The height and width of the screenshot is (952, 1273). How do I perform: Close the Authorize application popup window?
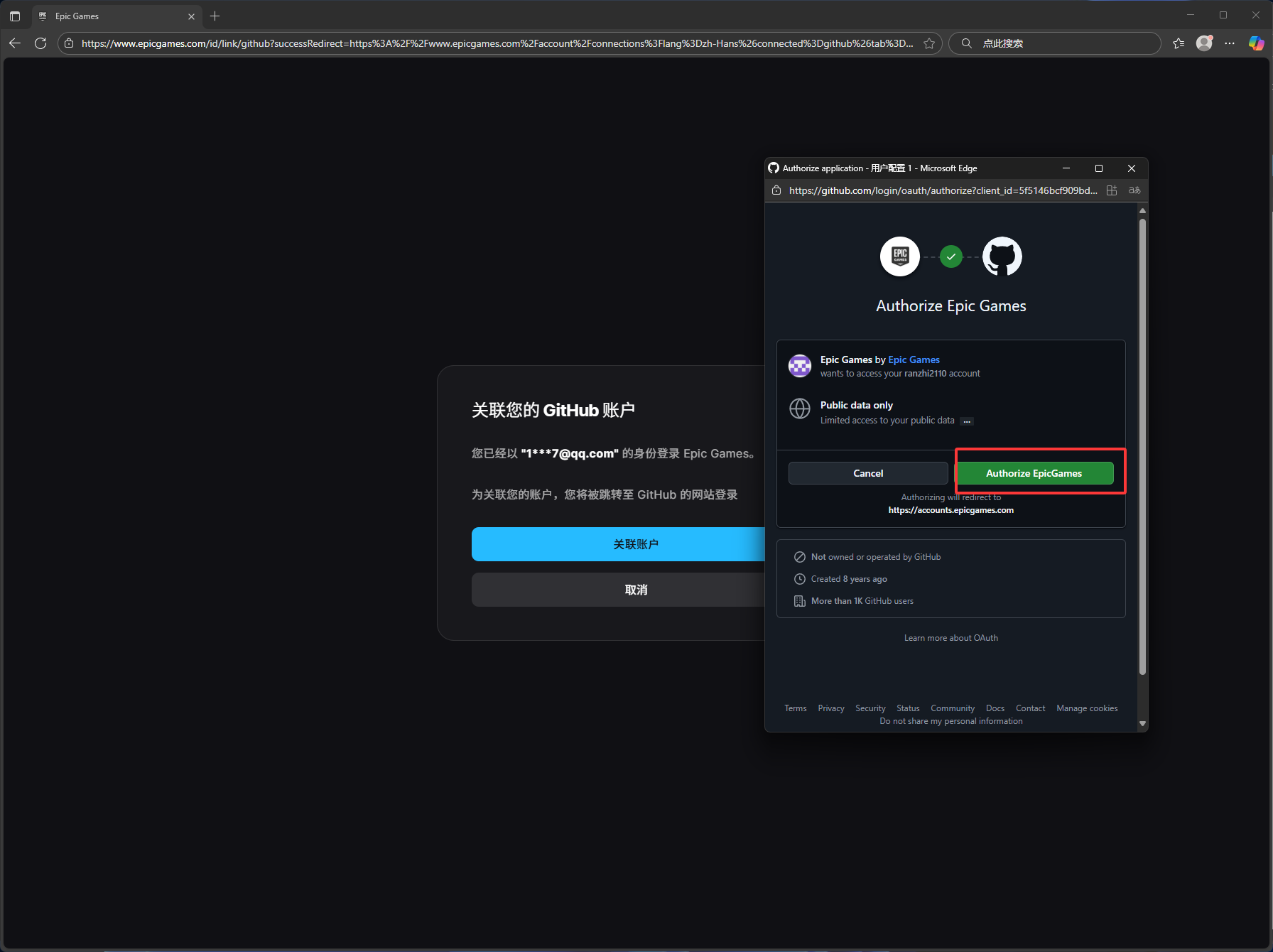click(x=1132, y=168)
